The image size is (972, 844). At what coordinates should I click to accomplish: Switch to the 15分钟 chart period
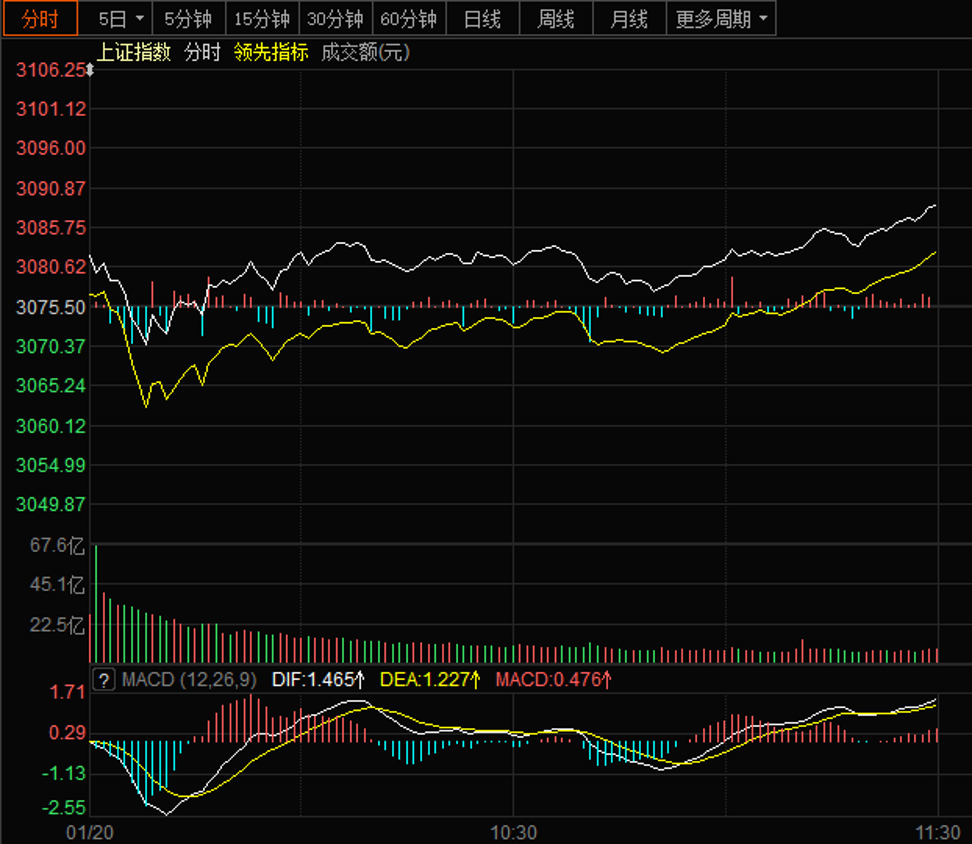pos(262,19)
